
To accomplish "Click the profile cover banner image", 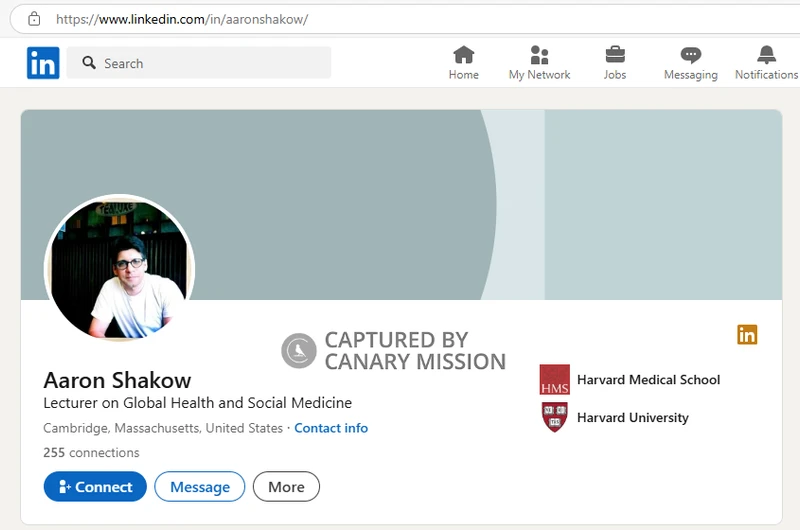I will click(x=401, y=205).
